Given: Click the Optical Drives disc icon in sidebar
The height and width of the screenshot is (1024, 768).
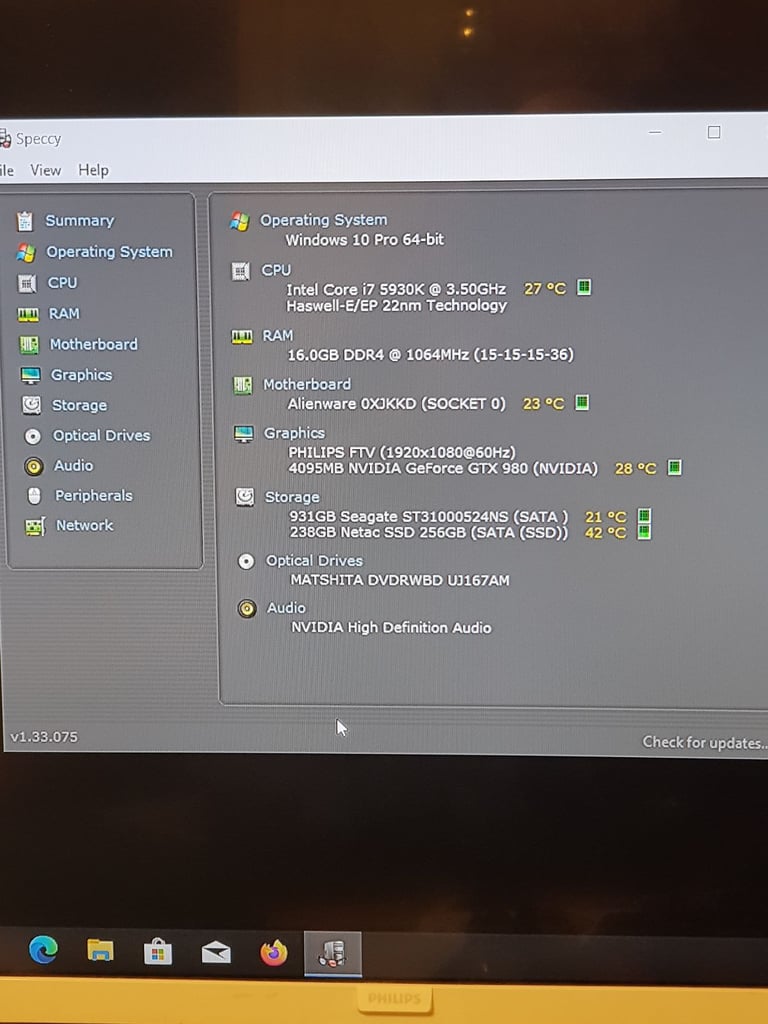Looking at the screenshot, I should (33, 436).
